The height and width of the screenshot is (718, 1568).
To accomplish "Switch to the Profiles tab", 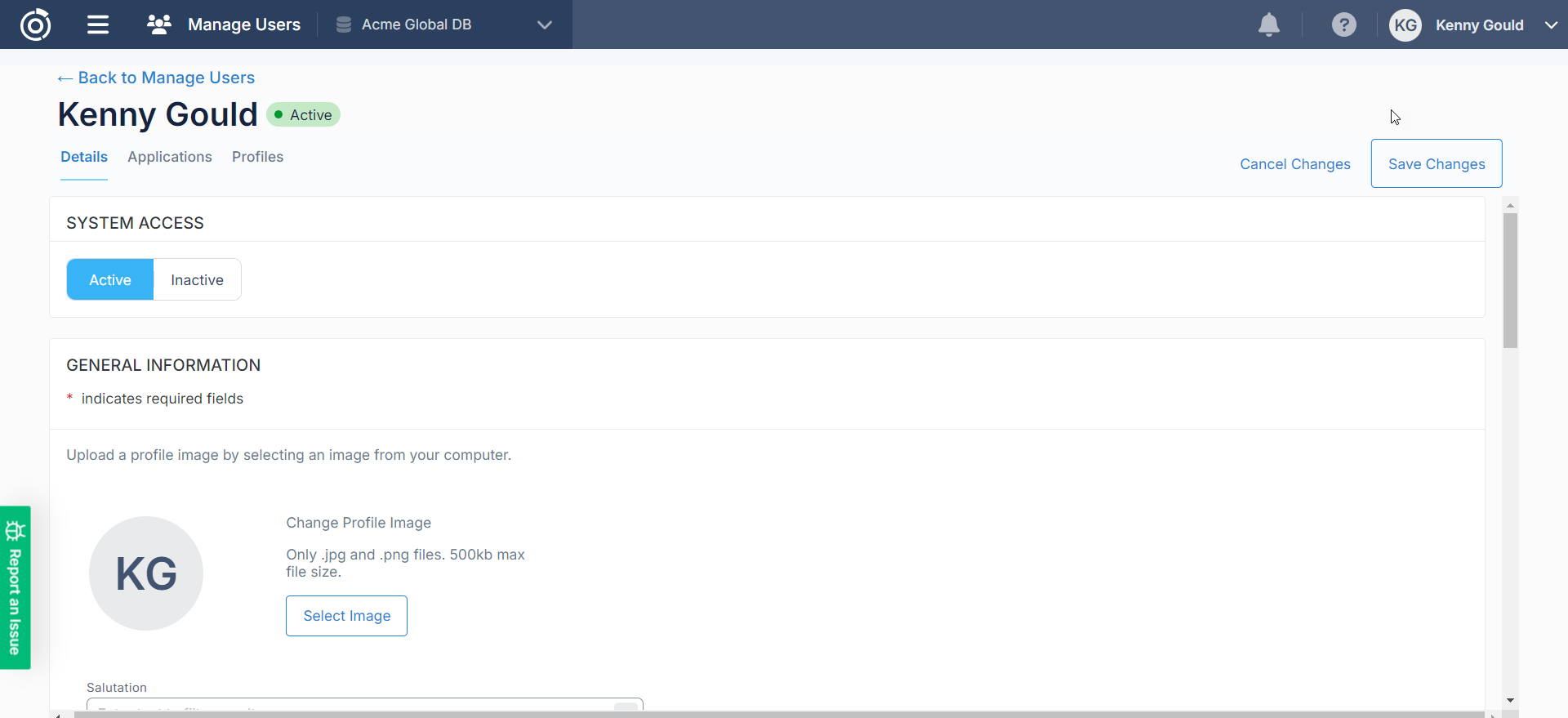I will click(x=257, y=157).
